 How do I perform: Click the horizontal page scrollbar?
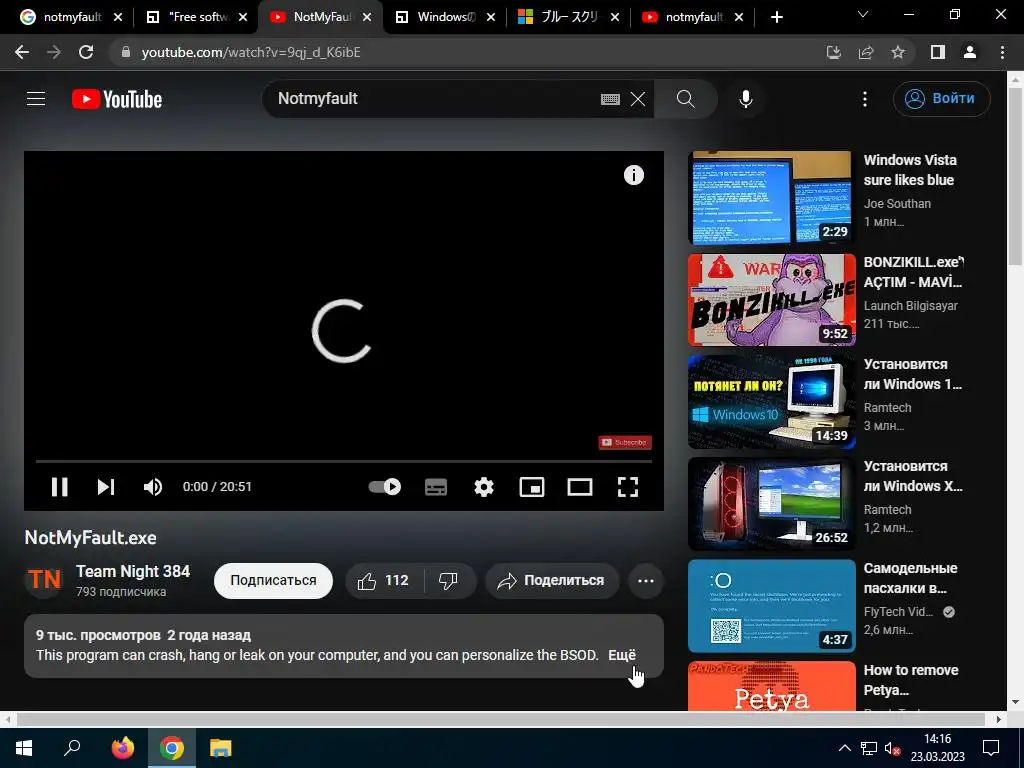[x=503, y=719]
